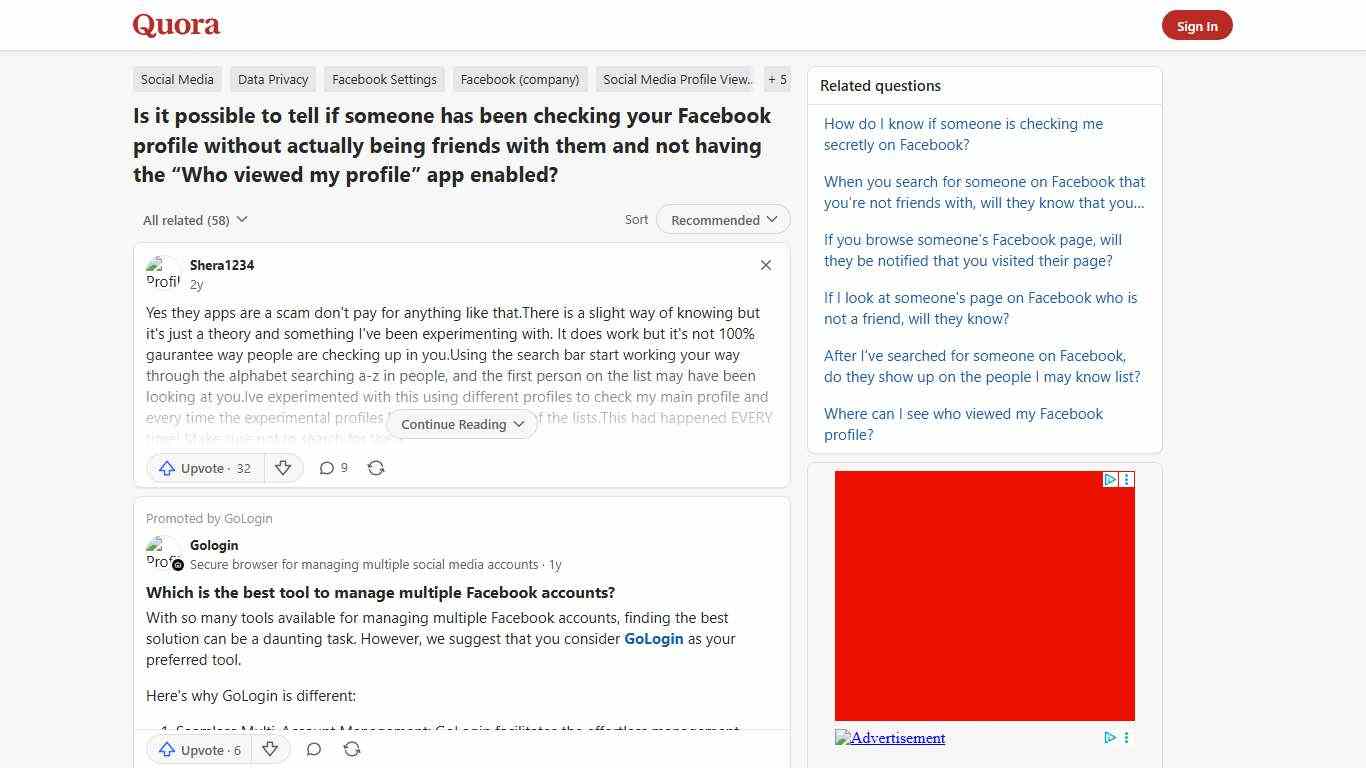Click the Sign In button
Image resolution: width=1366 pixels, height=768 pixels.
click(x=1197, y=25)
